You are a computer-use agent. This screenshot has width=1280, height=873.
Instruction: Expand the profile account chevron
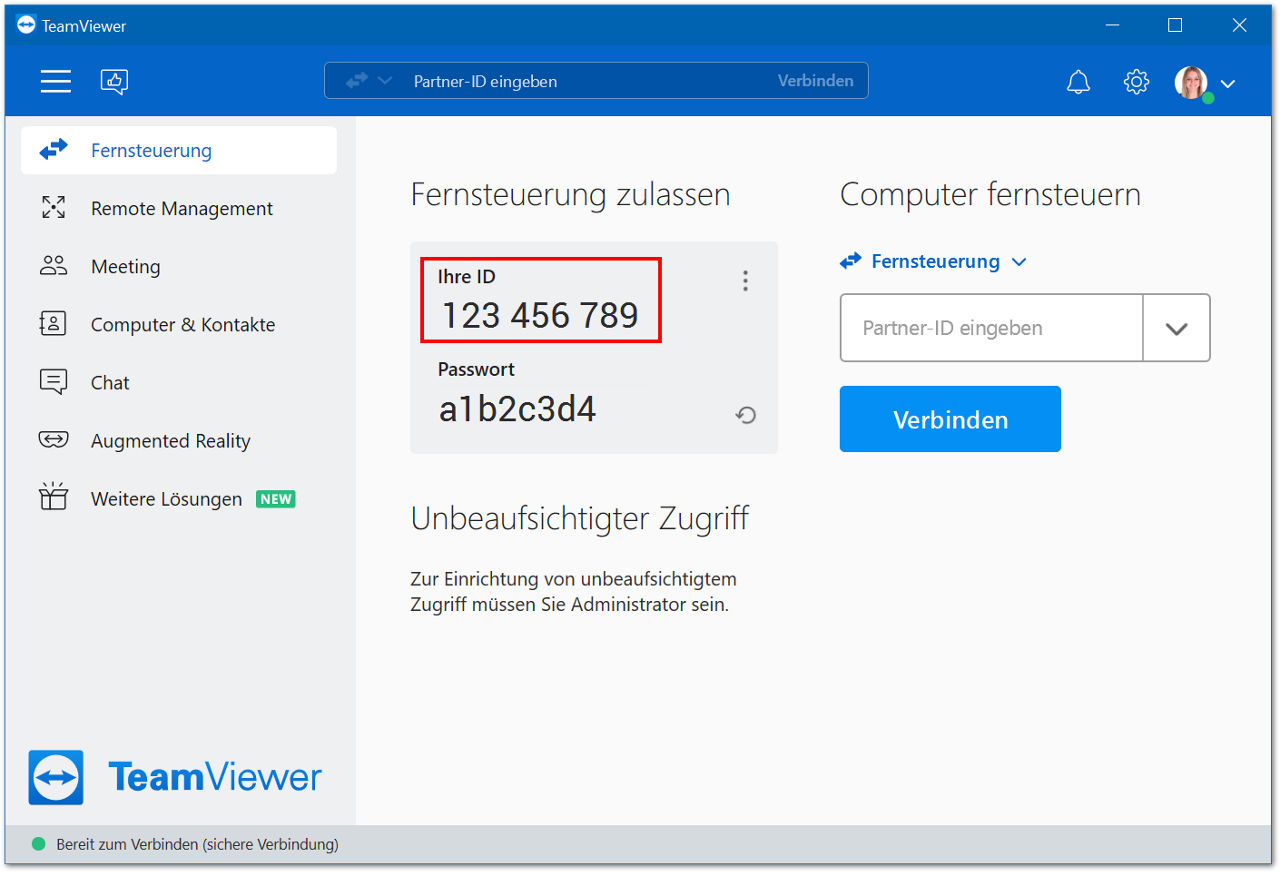[x=1228, y=84]
